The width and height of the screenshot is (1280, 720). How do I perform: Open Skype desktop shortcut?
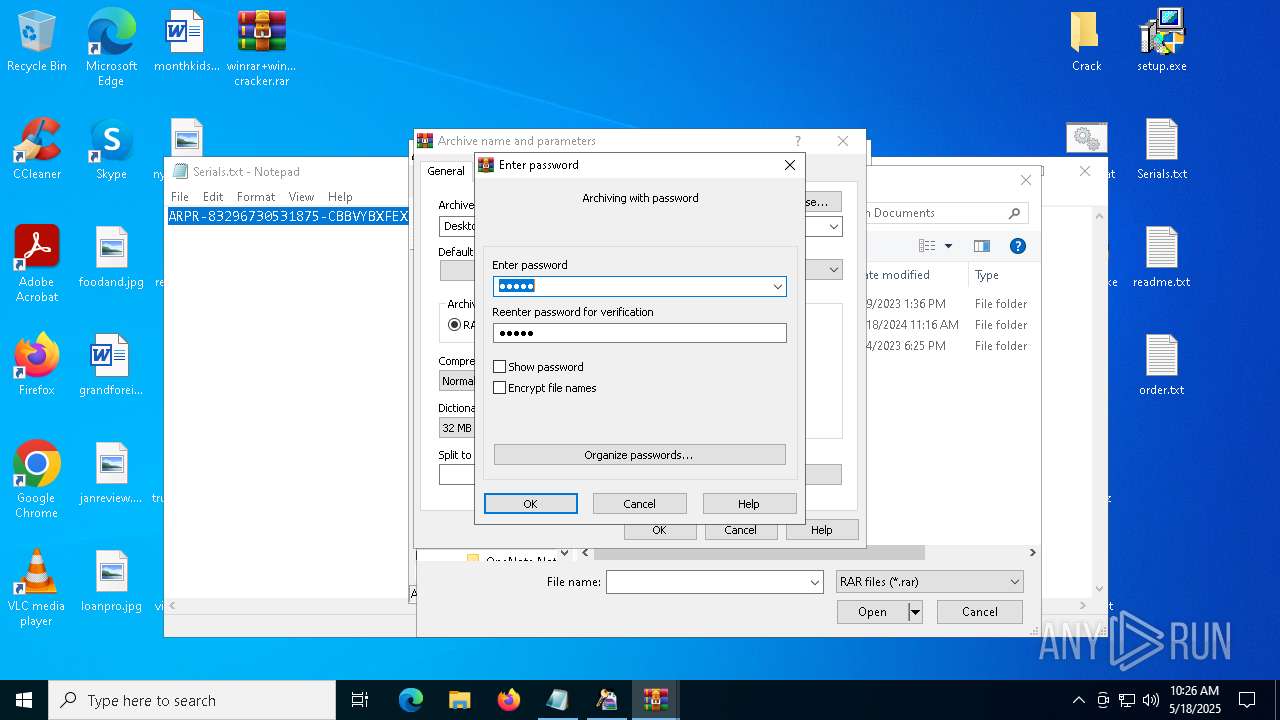111,149
